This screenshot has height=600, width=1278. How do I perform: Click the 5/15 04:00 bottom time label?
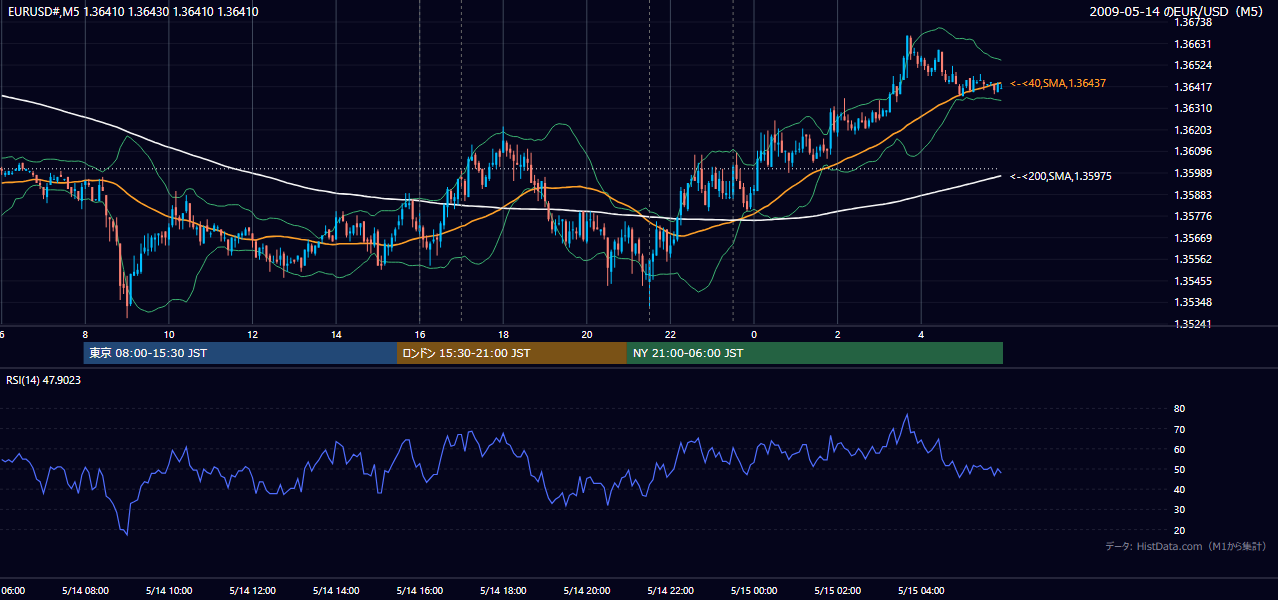[921, 591]
